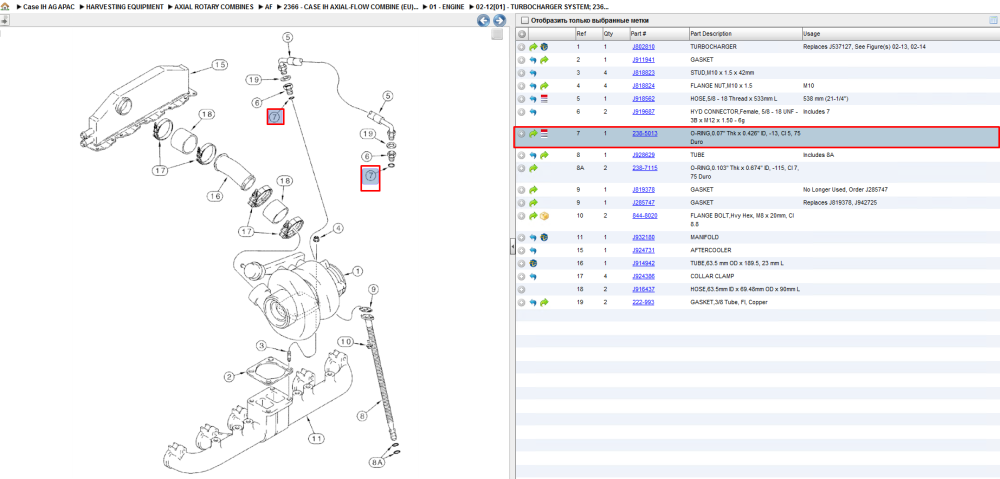Open HARVESTING EQUIPMENT breadcrumb

tap(126, 6)
